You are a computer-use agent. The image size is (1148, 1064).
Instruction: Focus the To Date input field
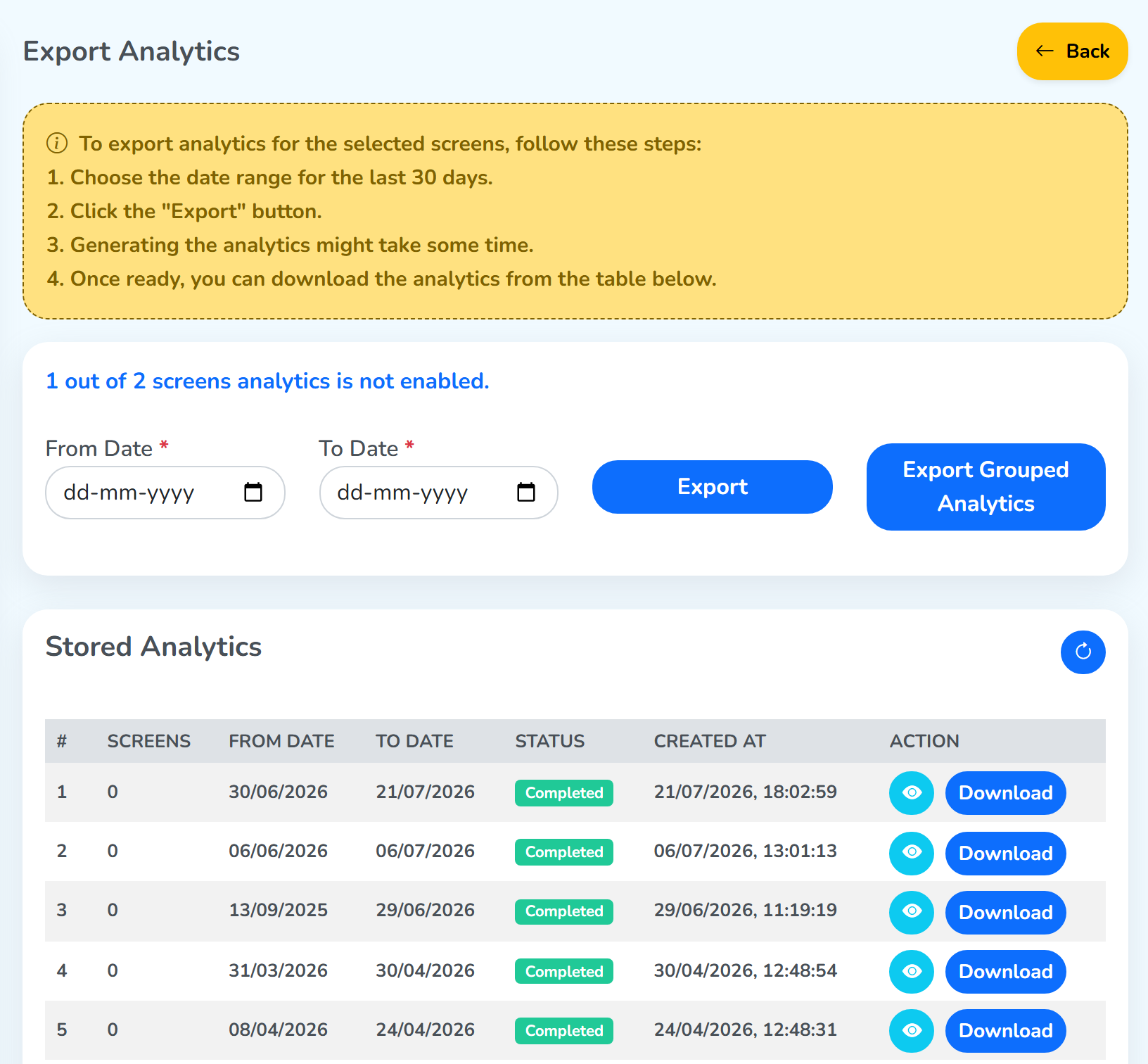coord(438,493)
